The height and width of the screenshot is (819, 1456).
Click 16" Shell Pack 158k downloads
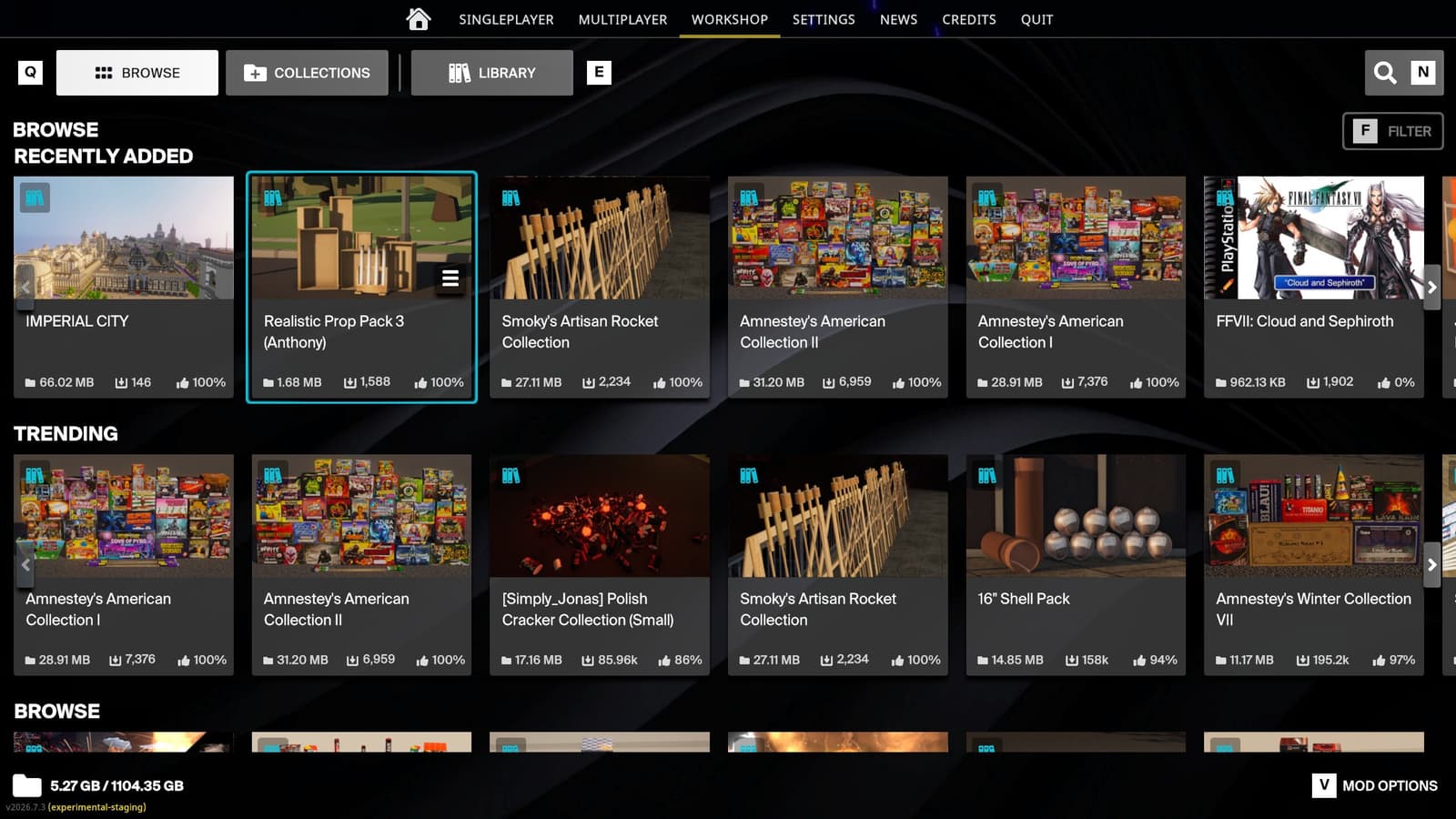[x=1087, y=660]
